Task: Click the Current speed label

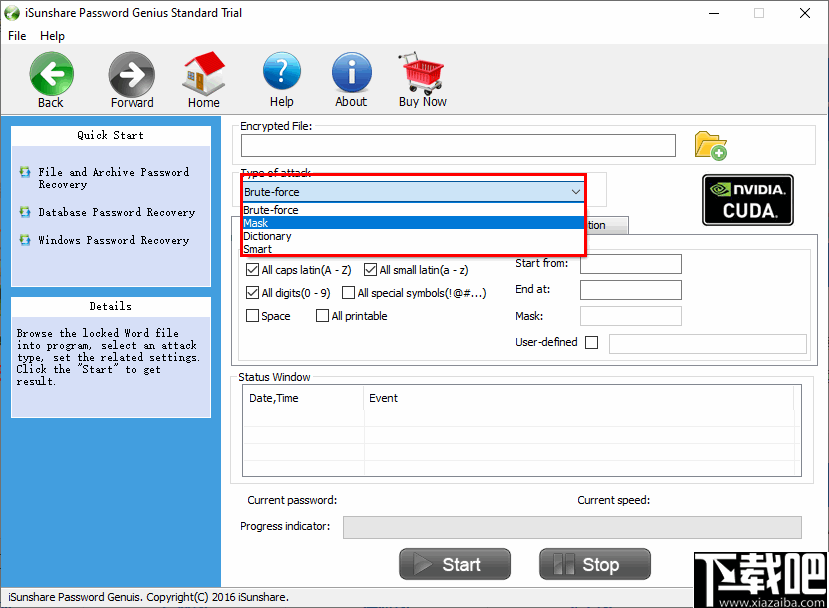Action: (x=613, y=500)
